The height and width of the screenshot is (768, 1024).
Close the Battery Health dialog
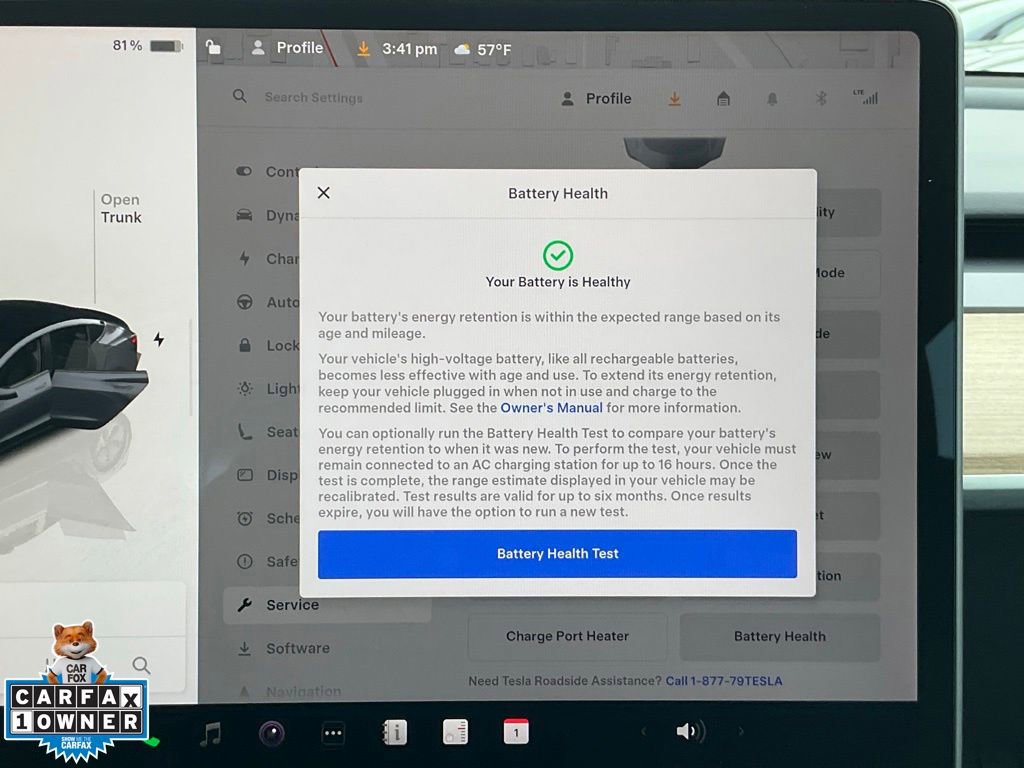pyautogui.click(x=323, y=193)
